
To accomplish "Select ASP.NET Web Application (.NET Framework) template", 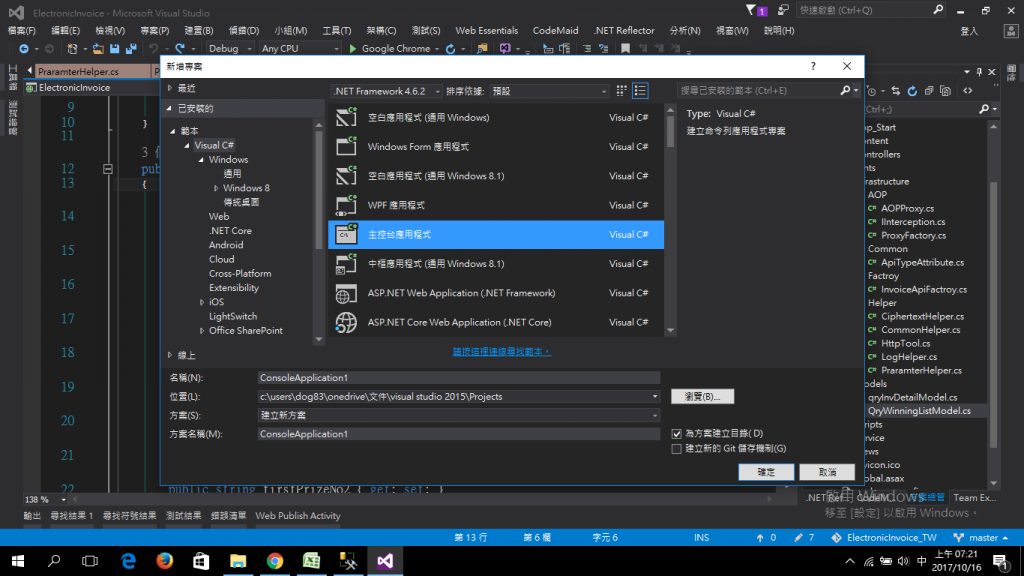I will coord(496,293).
